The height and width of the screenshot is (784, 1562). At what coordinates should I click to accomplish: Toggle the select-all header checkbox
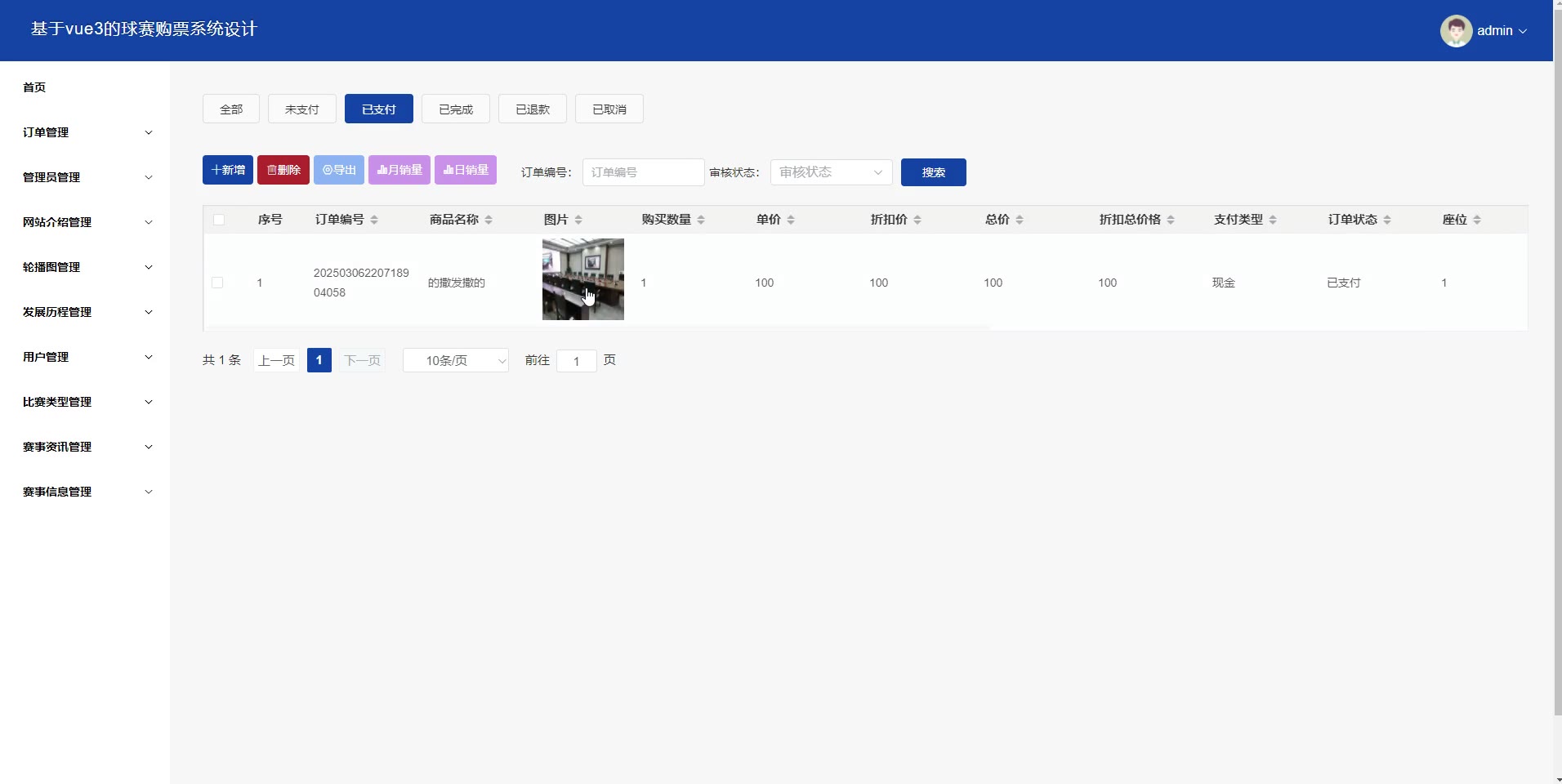click(x=219, y=220)
